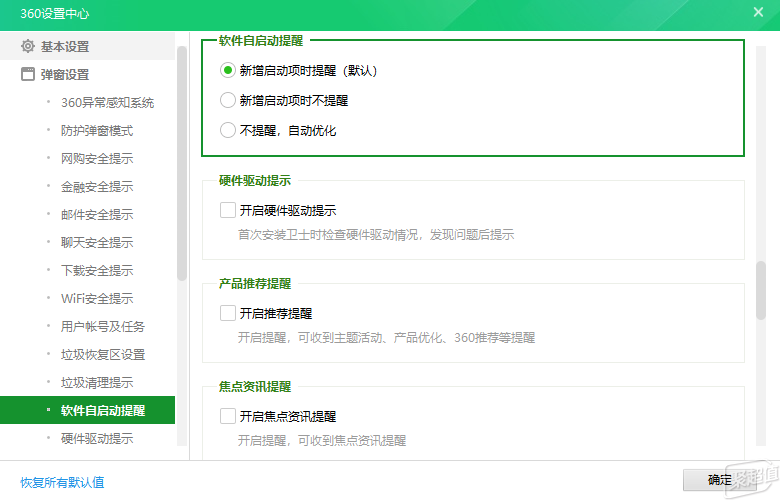Click 恢复所有默认值 link
780x500 pixels.
coord(62,482)
